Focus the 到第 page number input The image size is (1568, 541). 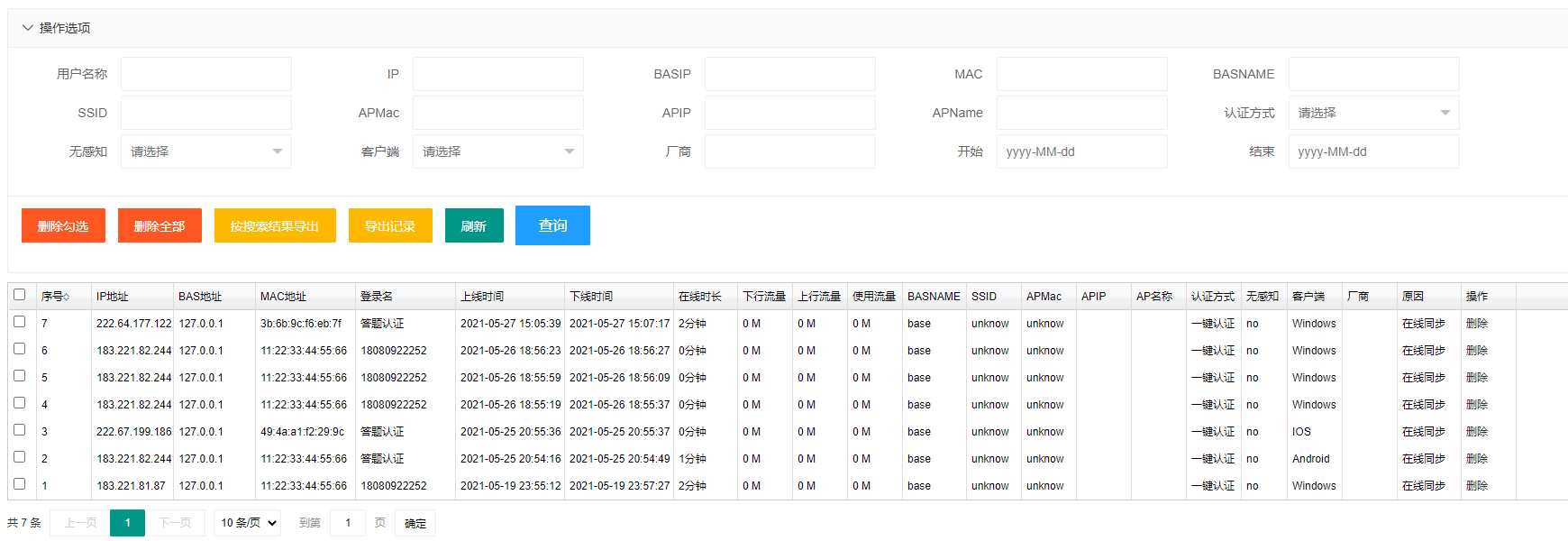click(348, 523)
